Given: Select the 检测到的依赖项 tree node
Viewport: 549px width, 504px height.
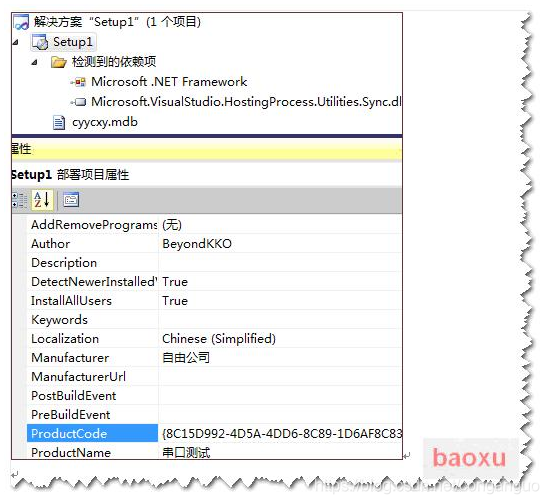Looking at the screenshot, I should coord(114,62).
